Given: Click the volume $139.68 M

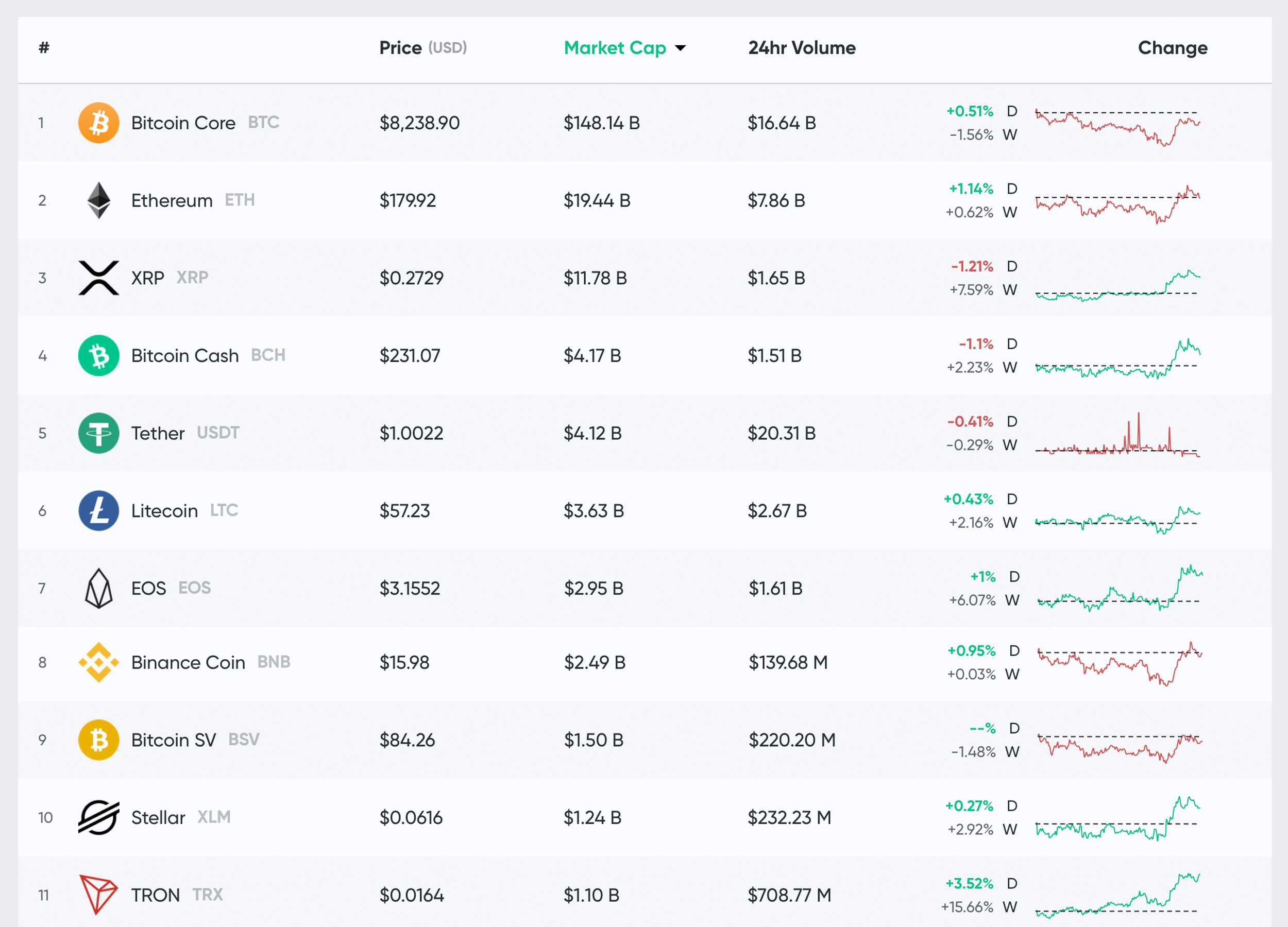Looking at the screenshot, I should [x=788, y=662].
